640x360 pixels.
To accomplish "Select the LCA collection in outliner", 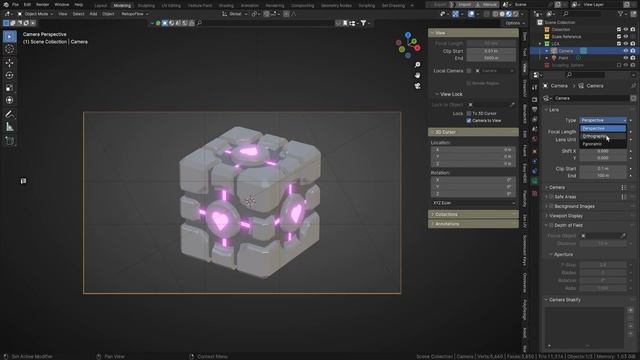I will (x=556, y=44).
